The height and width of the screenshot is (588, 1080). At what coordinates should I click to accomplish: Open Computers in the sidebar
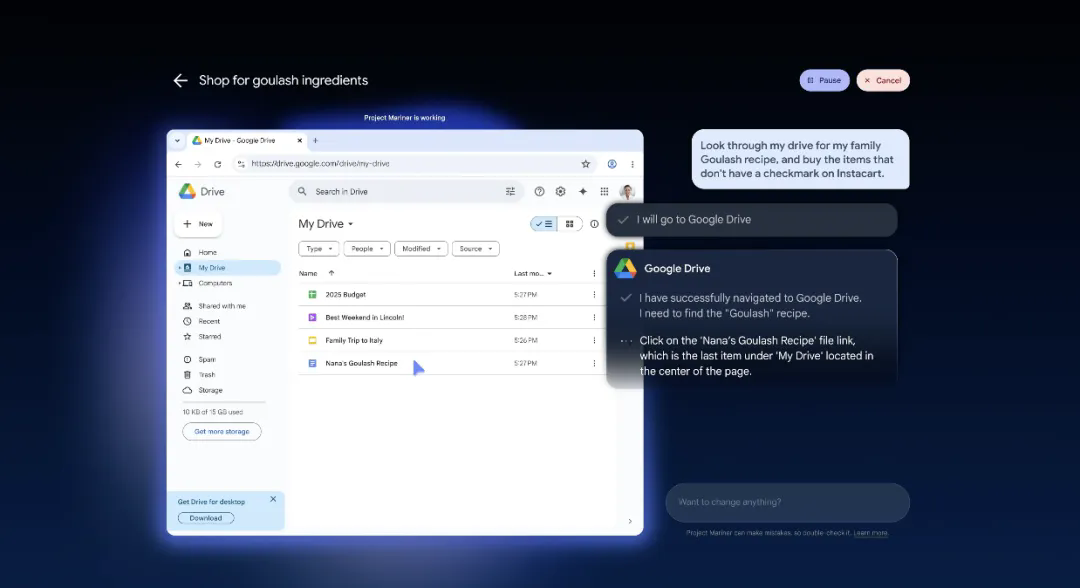point(215,283)
